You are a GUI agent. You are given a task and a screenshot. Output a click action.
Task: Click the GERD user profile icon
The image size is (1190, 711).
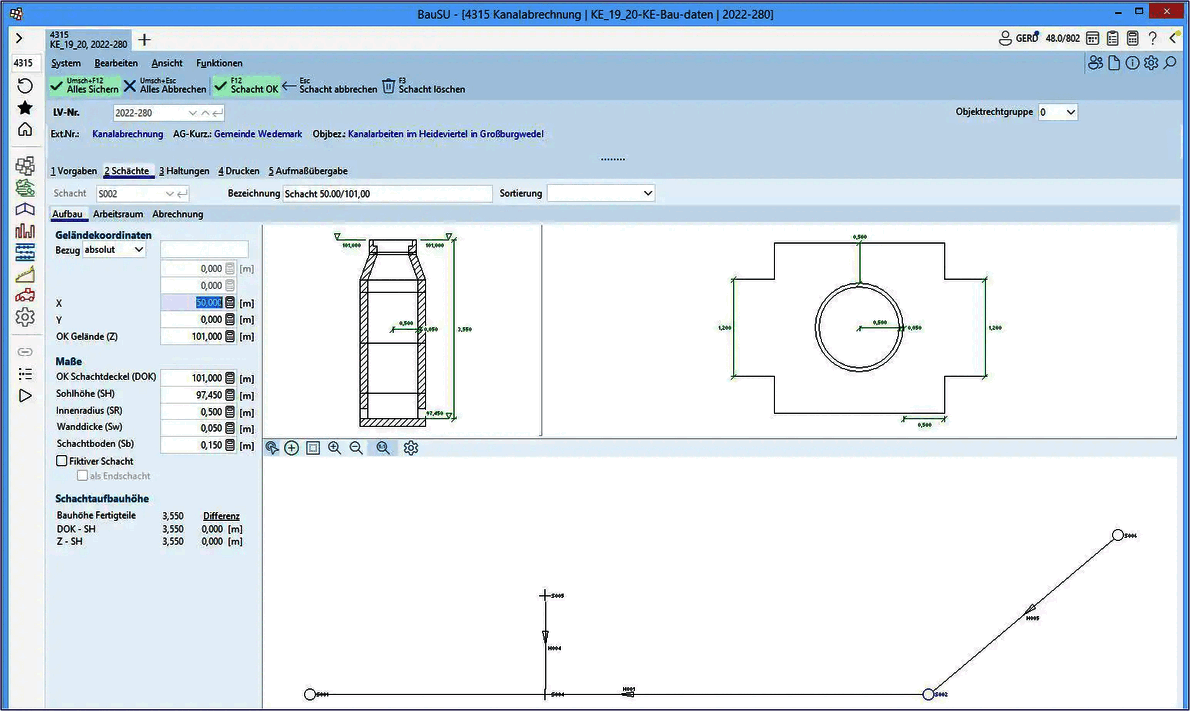click(x=1005, y=38)
